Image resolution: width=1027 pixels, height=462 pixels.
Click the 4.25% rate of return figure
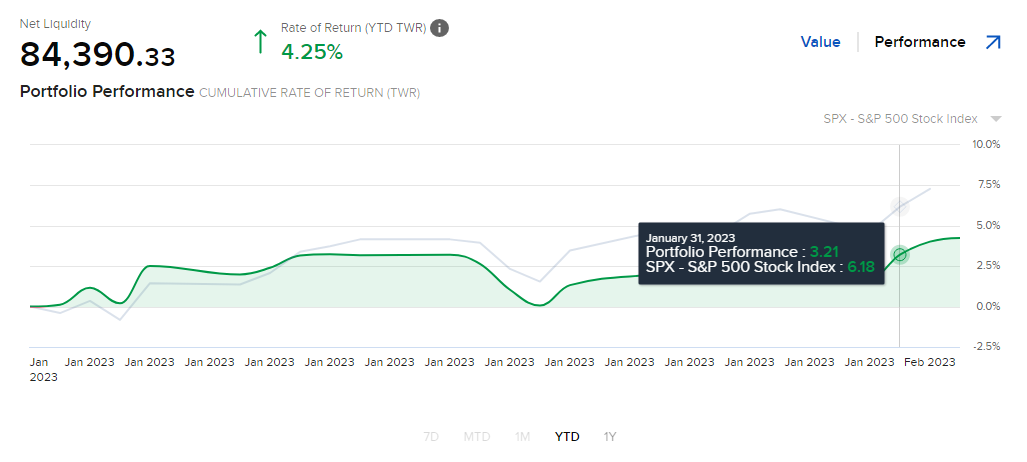pyautogui.click(x=312, y=52)
